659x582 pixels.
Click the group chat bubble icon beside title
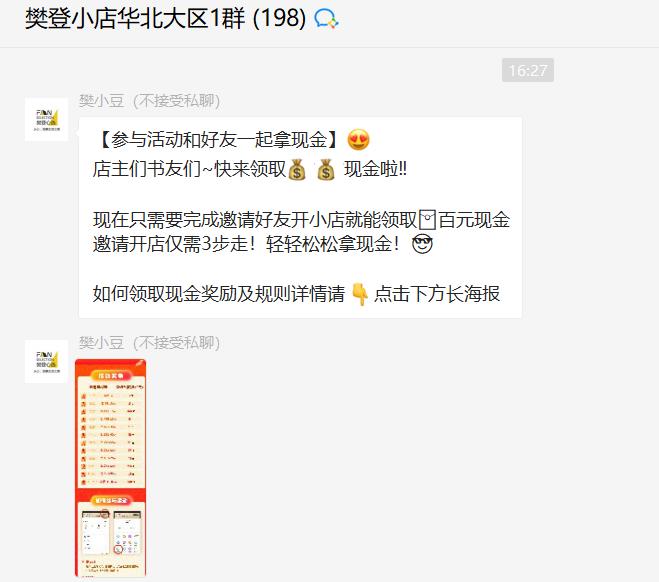tap(326, 19)
